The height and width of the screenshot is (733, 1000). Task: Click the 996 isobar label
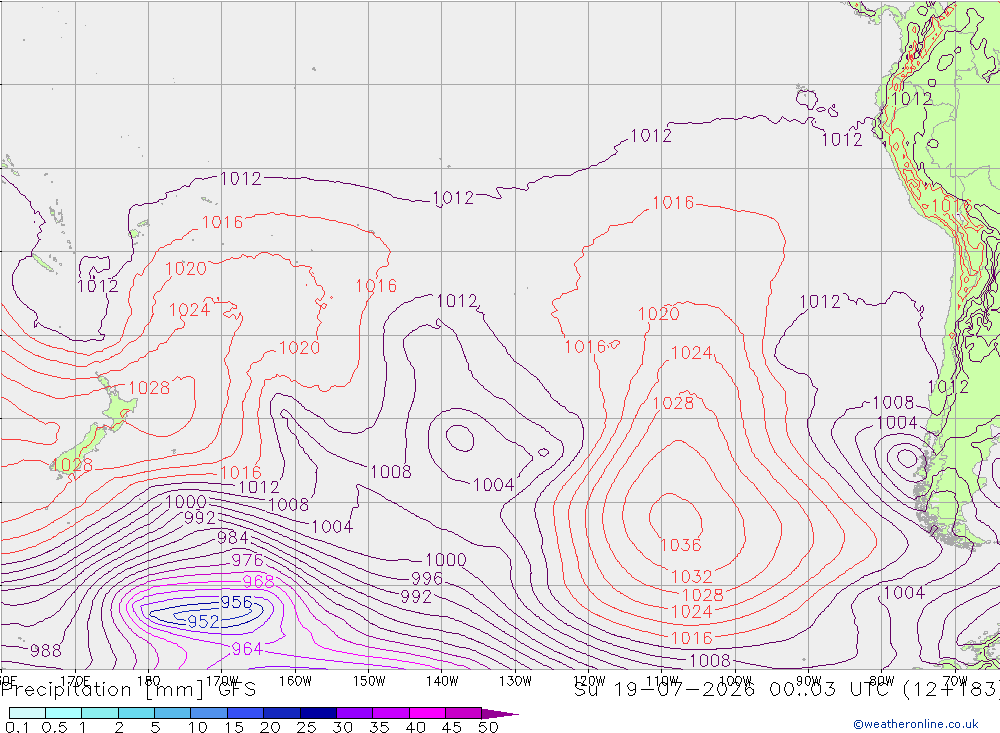(427, 578)
